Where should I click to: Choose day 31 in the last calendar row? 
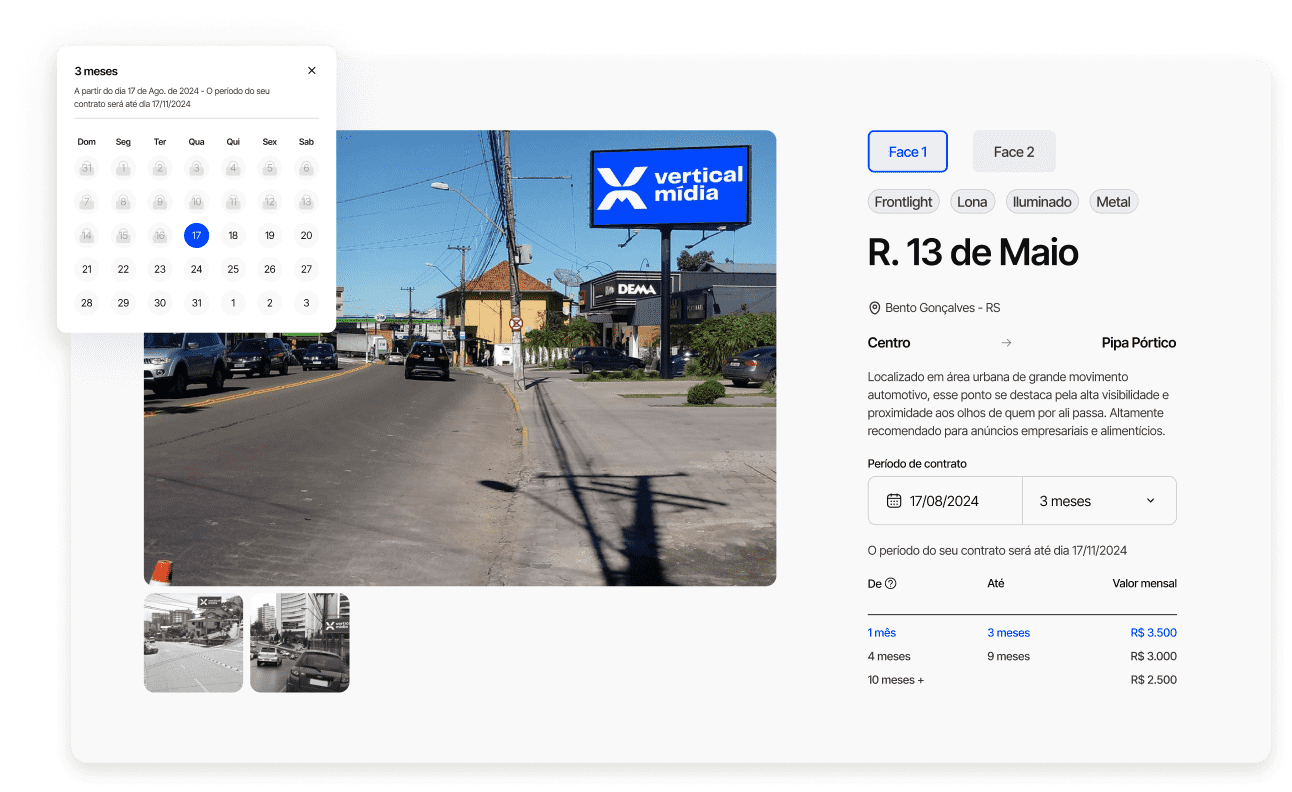pos(197,303)
